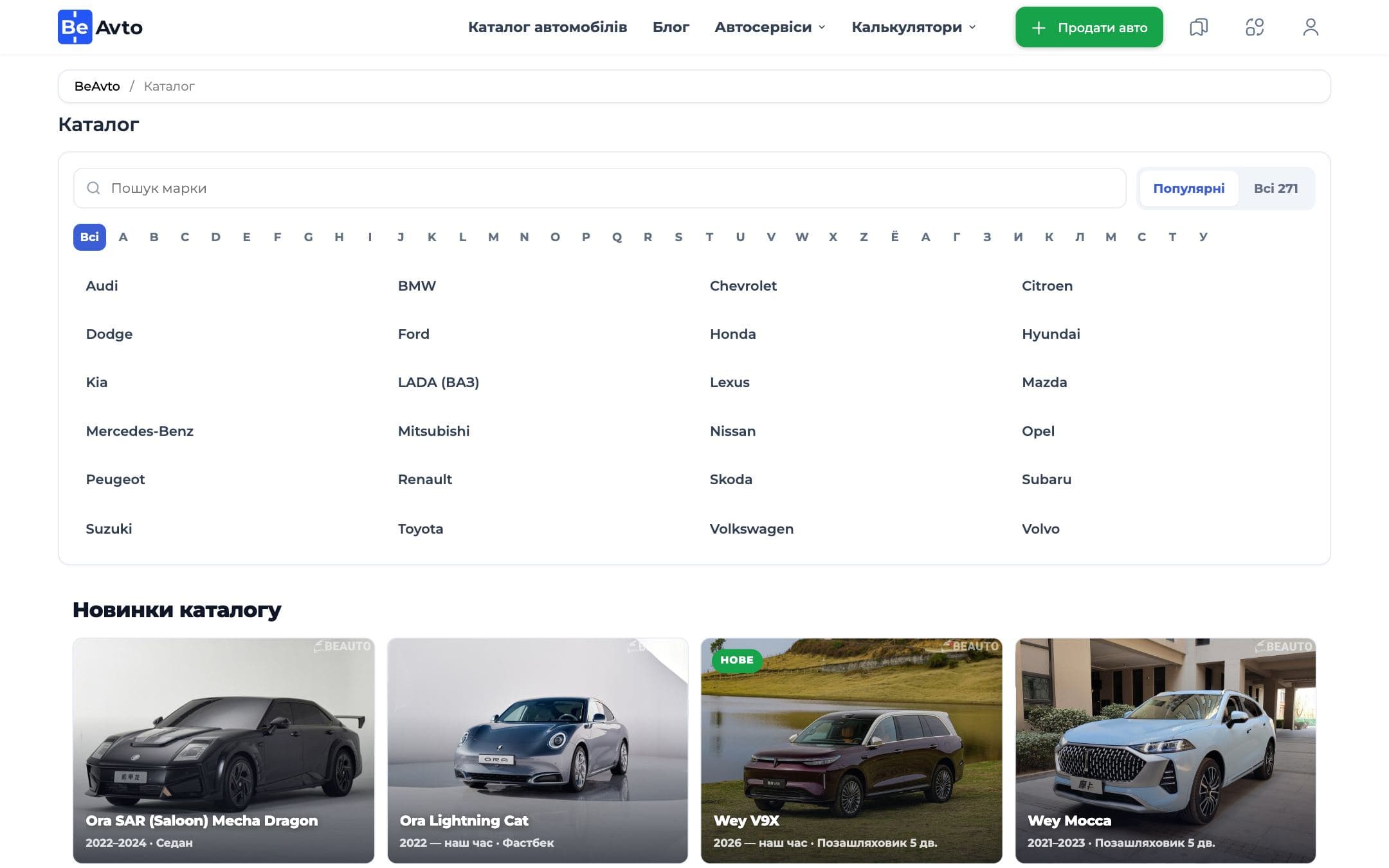Open the Wey V9X card

(x=851, y=750)
